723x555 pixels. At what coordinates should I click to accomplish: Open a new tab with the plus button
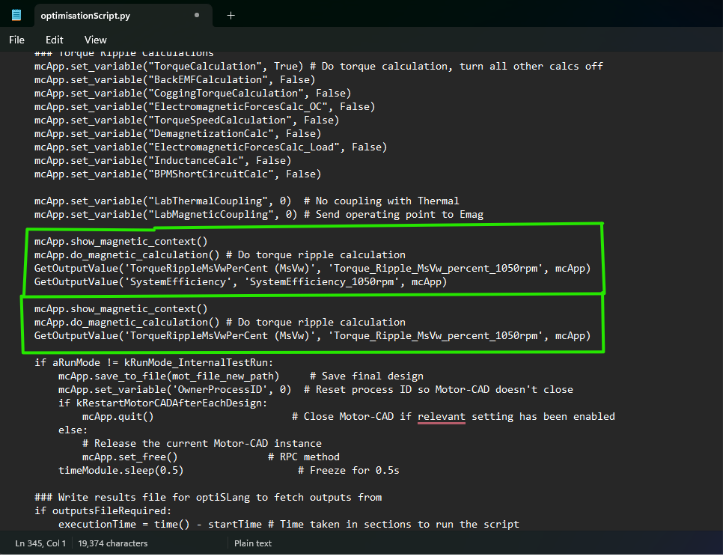tap(230, 15)
